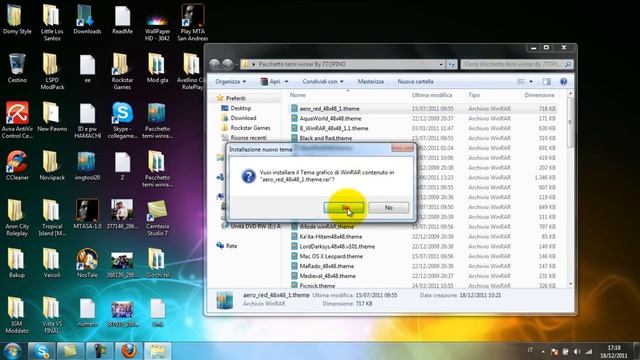Go forward with the Explorer forward arrow

228,64
